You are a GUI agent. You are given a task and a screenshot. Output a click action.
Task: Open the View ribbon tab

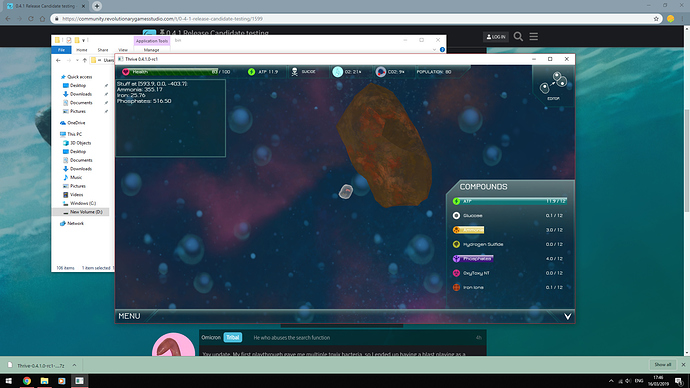pos(123,50)
